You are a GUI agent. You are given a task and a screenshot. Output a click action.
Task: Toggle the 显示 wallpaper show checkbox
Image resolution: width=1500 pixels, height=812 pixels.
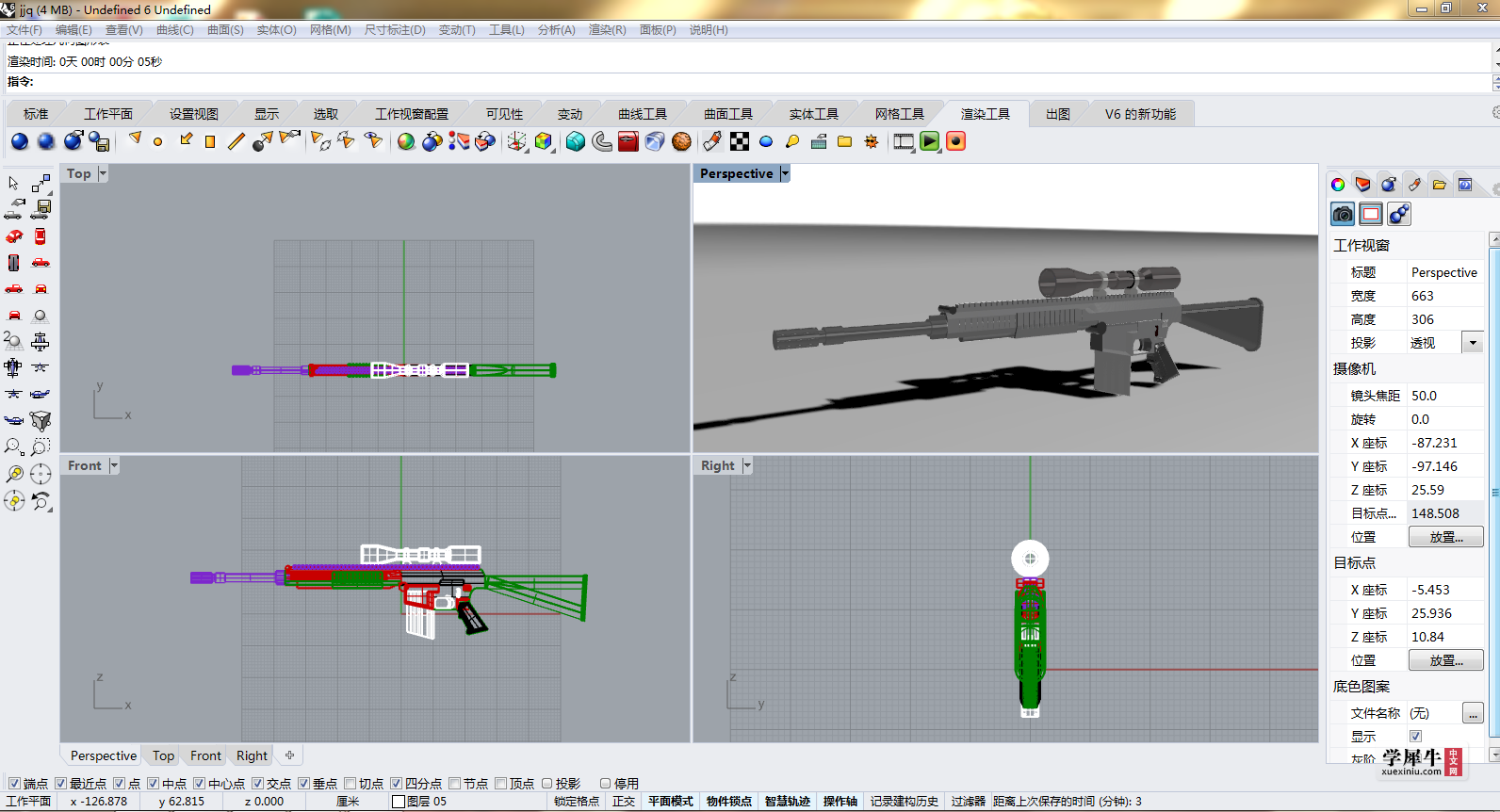(x=1415, y=736)
